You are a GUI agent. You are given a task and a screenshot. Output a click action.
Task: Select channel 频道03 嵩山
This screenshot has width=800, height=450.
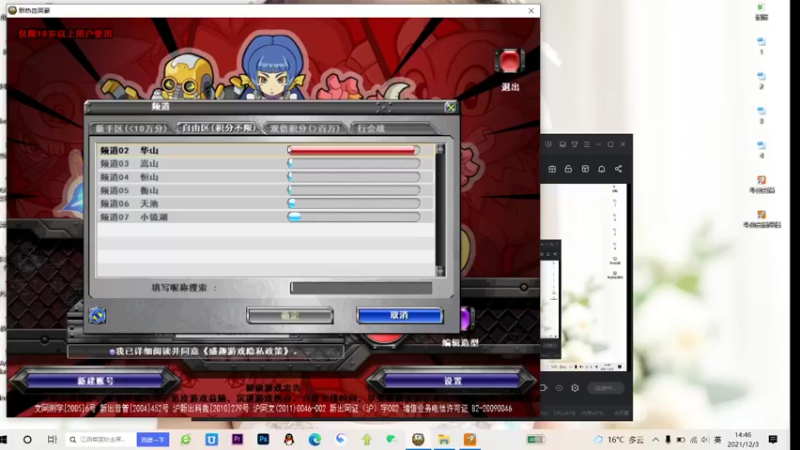[265, 163]
